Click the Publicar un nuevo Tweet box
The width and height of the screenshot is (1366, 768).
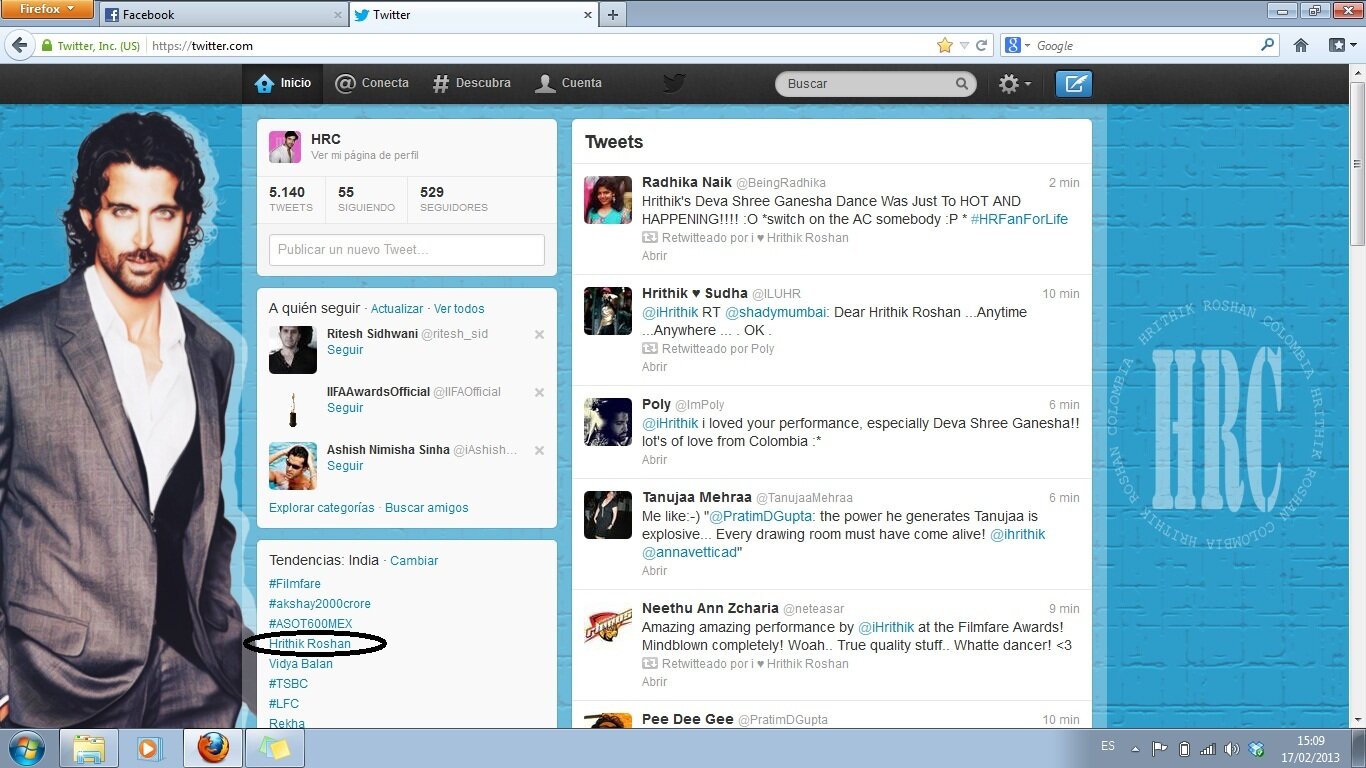click(x=406, y=250)
